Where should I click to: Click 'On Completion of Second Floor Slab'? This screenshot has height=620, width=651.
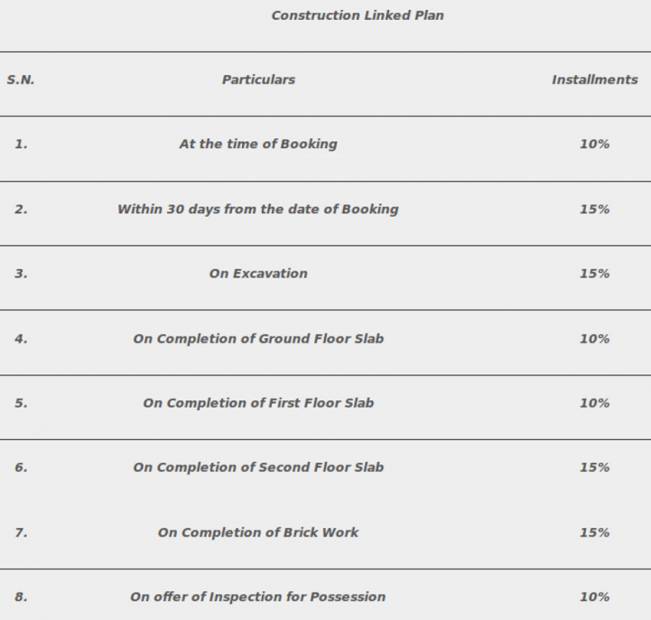click(x=258, y=467)
